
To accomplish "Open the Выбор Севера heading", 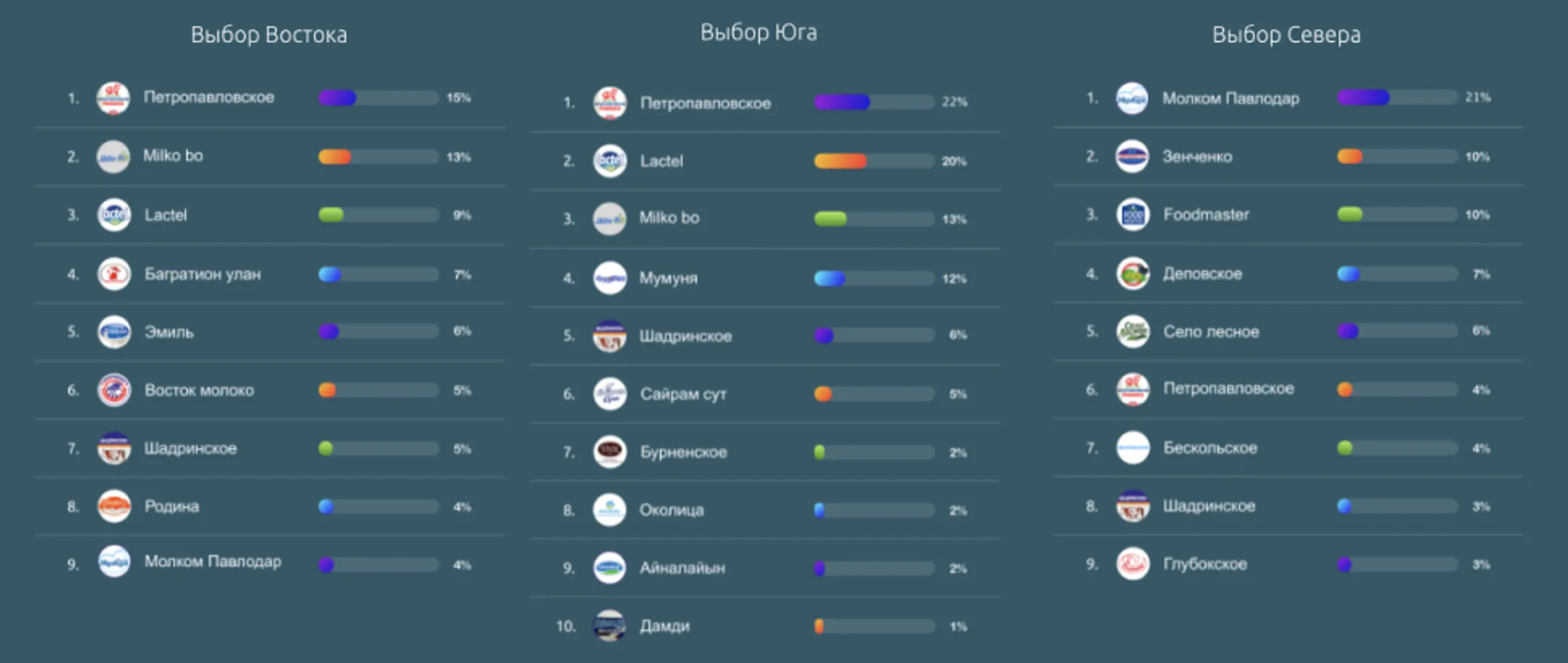I will pyautogui.click(x=1286, y=35).
